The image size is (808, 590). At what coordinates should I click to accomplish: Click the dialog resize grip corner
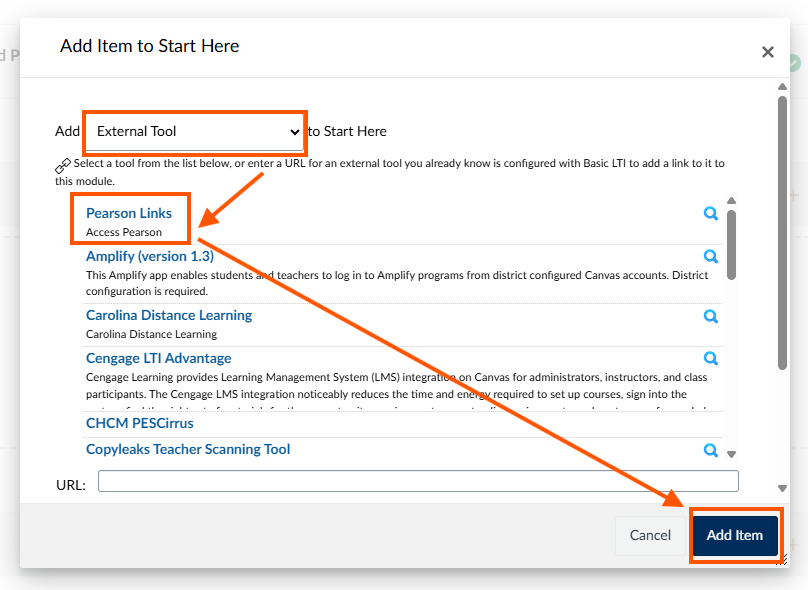tap(782, 560)
